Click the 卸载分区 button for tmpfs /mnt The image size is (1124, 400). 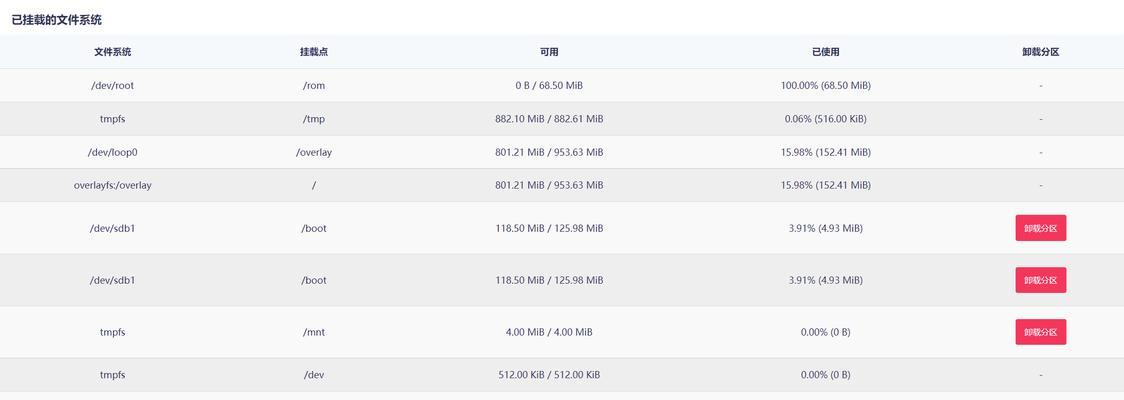1040,332
